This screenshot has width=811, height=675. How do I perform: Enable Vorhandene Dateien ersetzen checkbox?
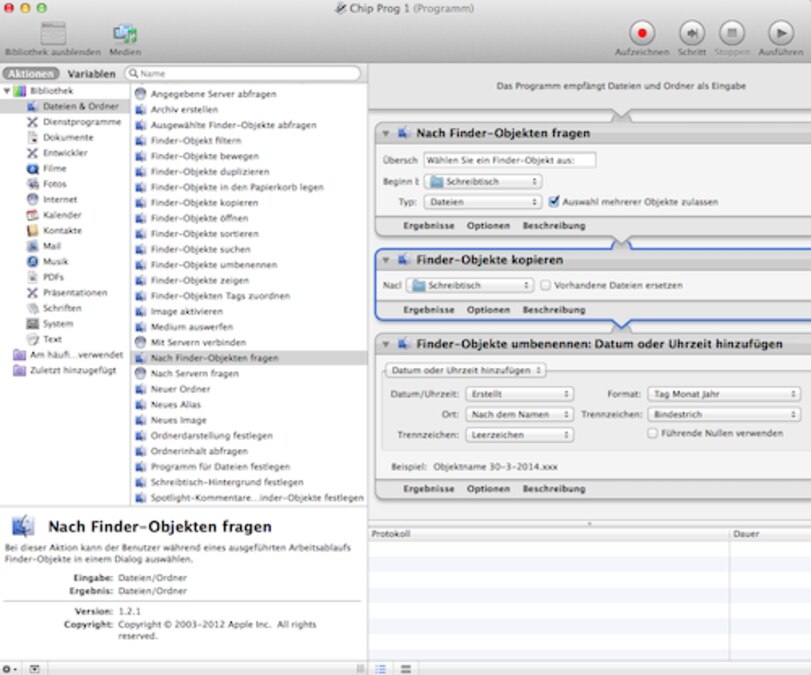(x=546, y=285)
